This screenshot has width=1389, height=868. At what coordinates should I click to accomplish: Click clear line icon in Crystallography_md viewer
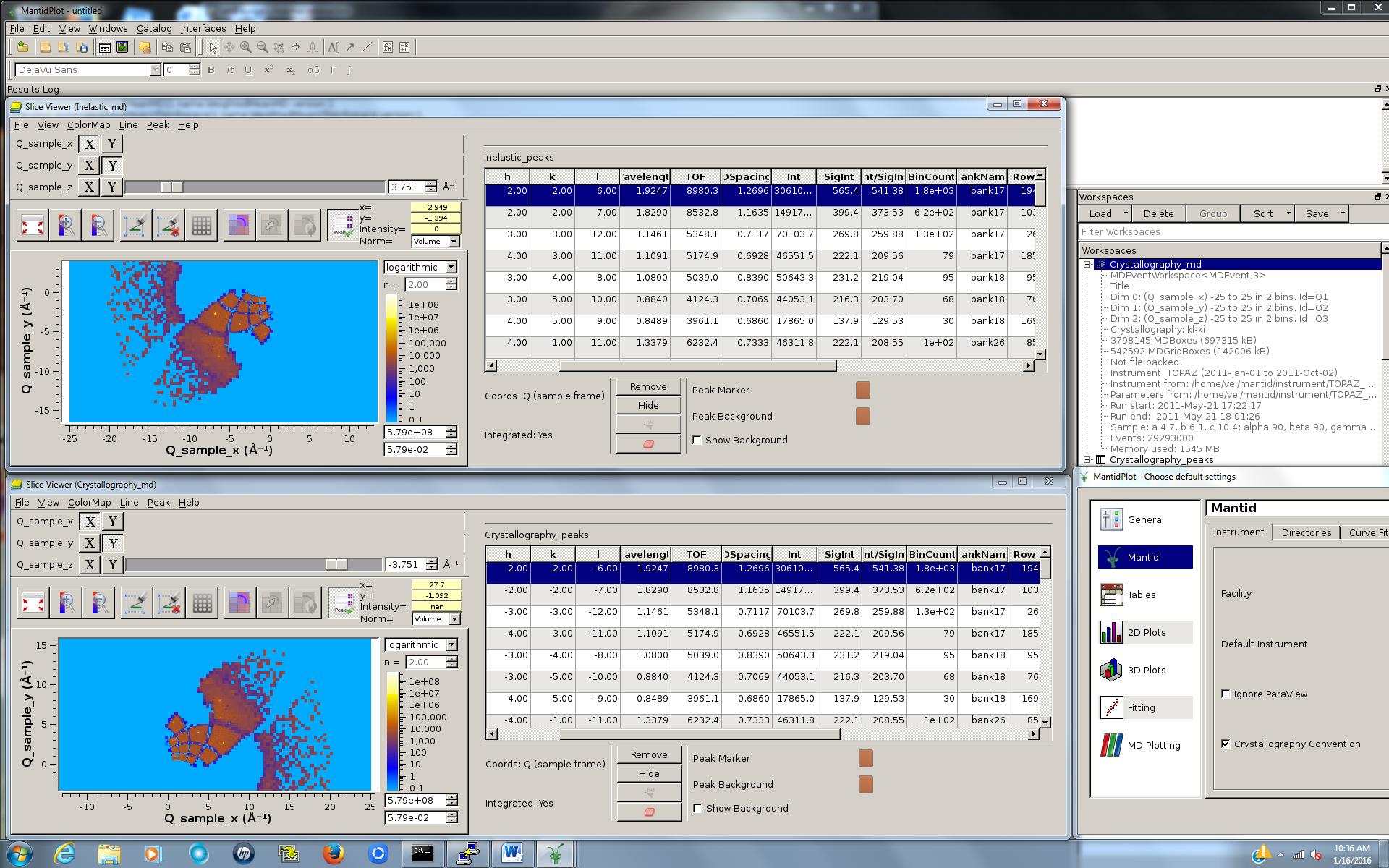click(169, 603)
